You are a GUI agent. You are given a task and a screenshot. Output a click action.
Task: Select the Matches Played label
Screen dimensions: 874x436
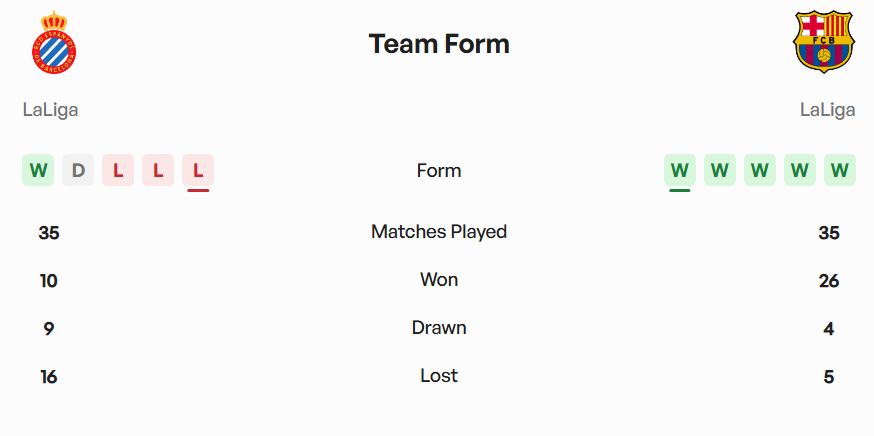point(439,232)
